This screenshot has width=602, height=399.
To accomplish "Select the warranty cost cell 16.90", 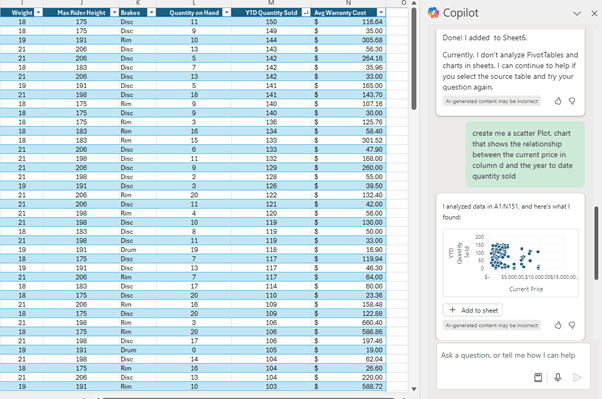I will 348,250.
